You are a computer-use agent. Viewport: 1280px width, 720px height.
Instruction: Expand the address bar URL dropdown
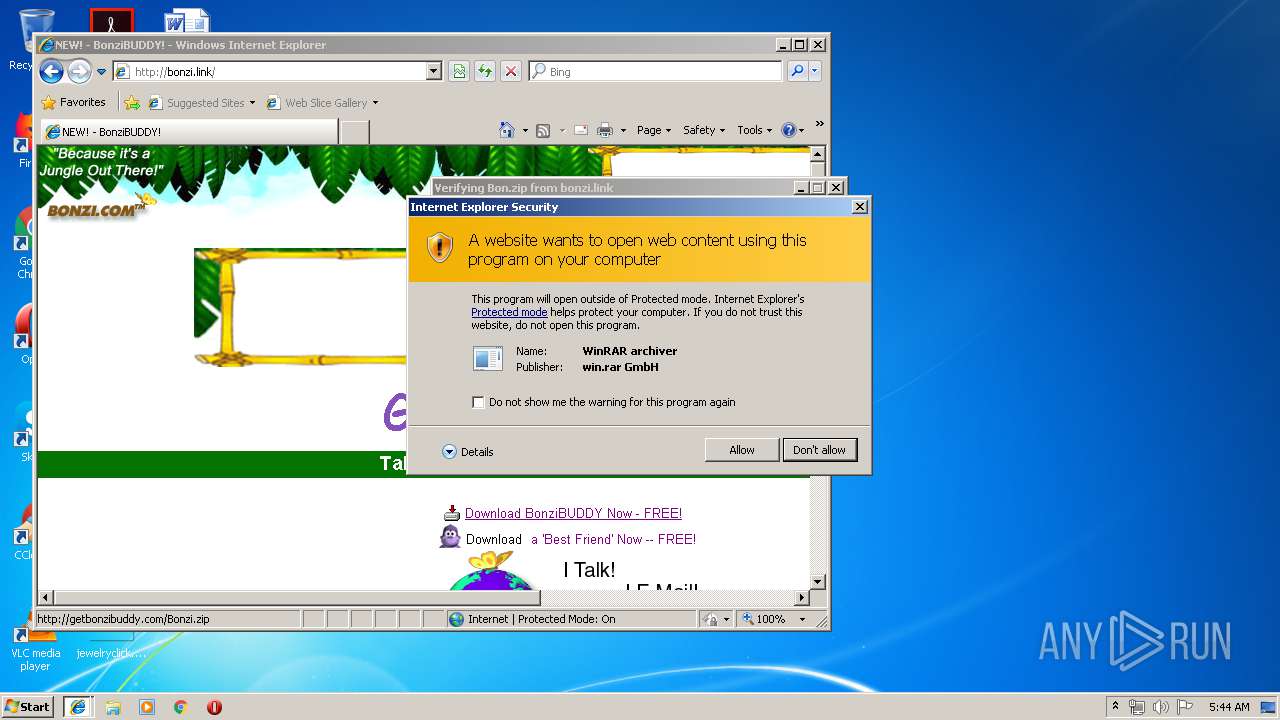[x=434, y=71]
